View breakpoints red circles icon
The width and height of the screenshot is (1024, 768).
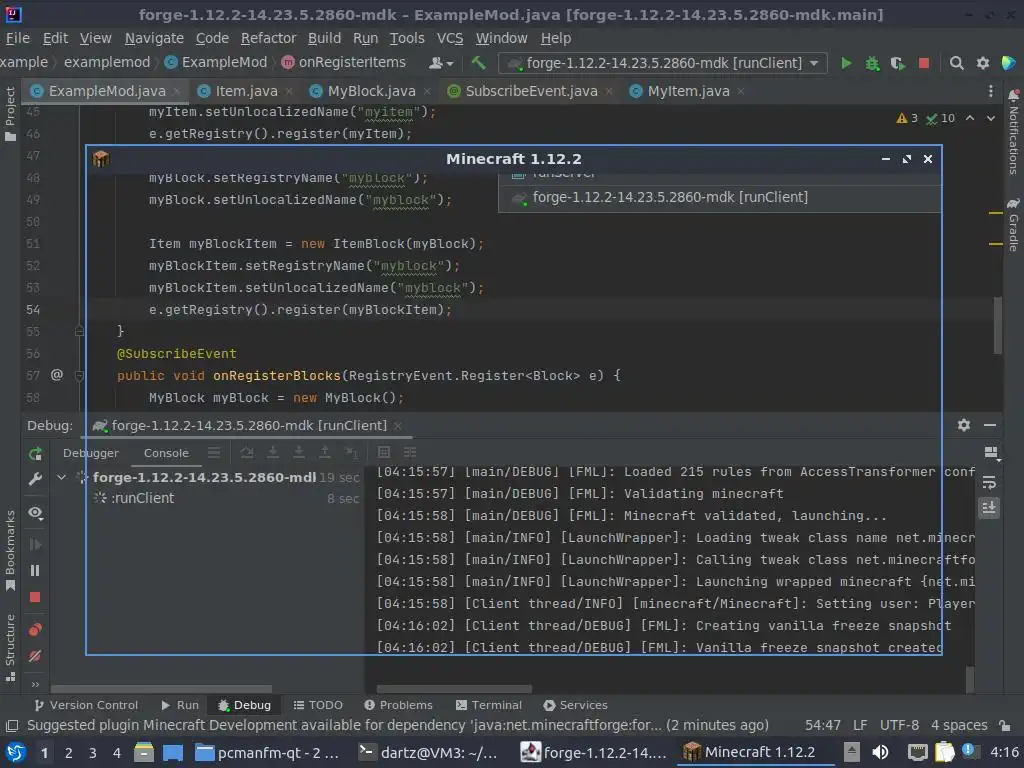click(35, 630)
